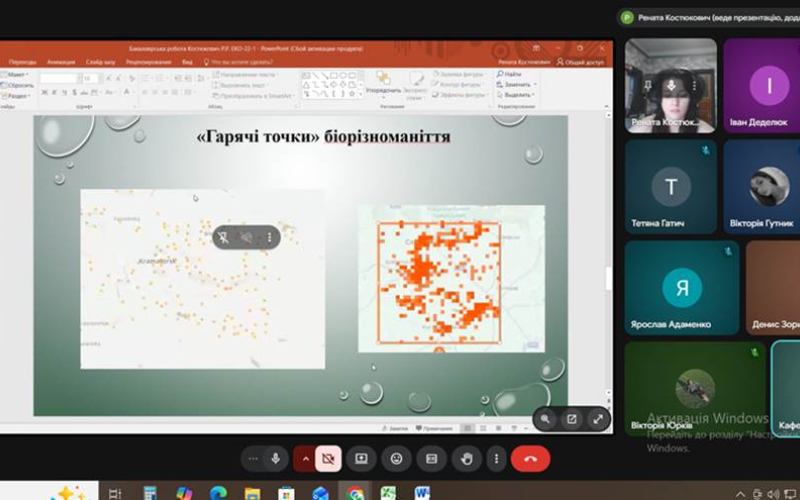The width and height of the screenshot is (800, 500).
Task: Raise hand using the hand icon
Action: (x=467, y=459)
